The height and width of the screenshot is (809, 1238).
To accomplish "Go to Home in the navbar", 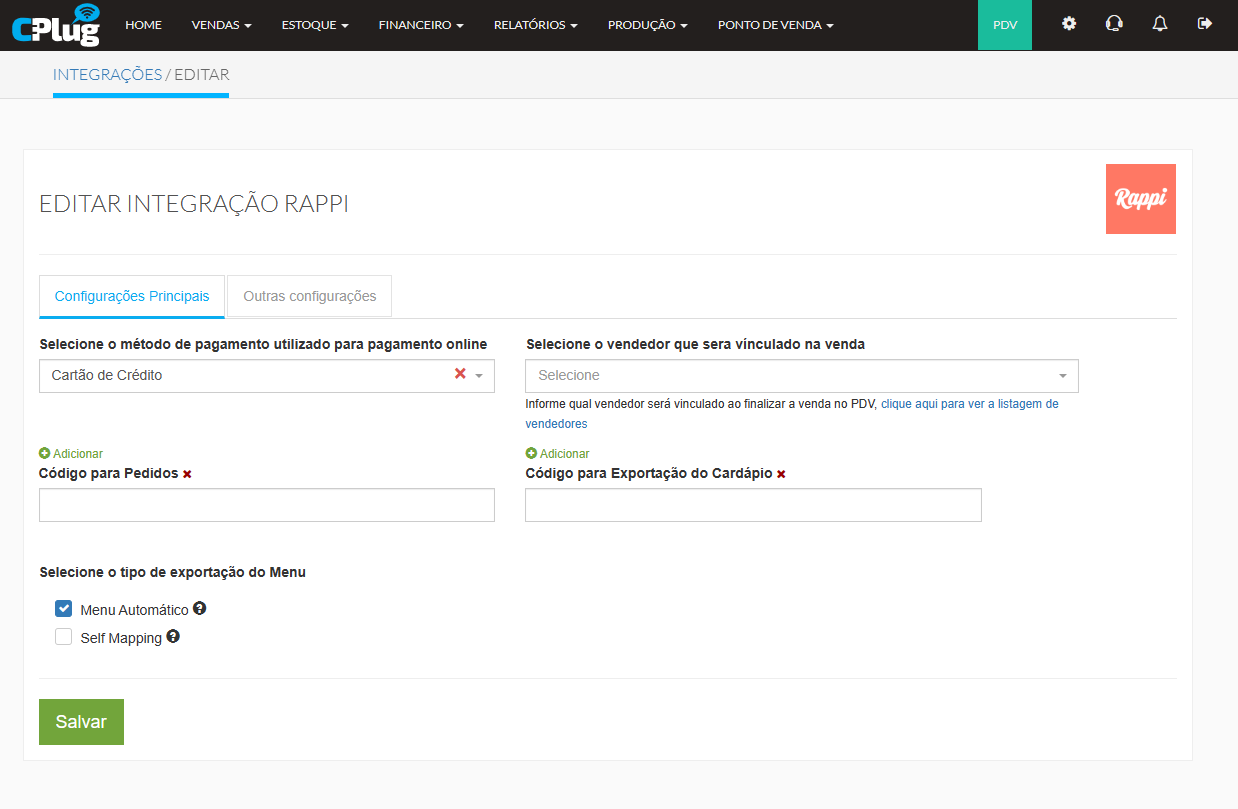I will click(143, 25).
